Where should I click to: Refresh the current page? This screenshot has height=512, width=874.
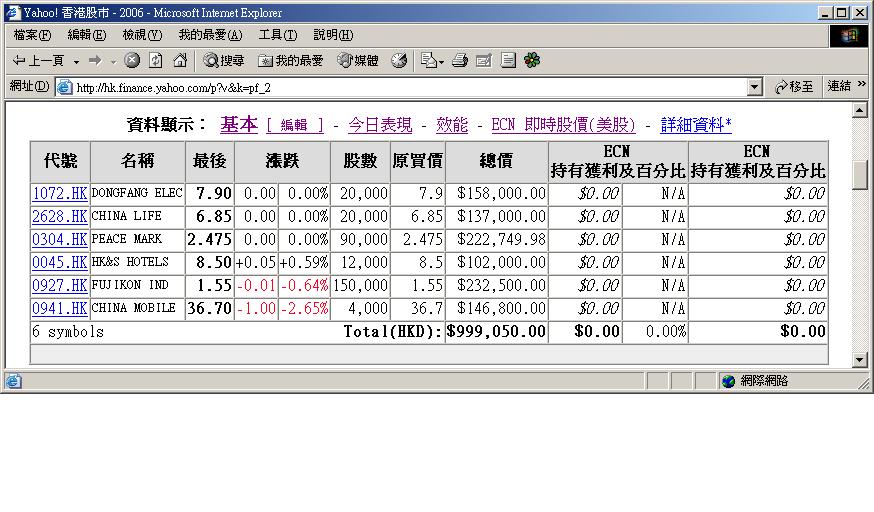coord(156,60)
